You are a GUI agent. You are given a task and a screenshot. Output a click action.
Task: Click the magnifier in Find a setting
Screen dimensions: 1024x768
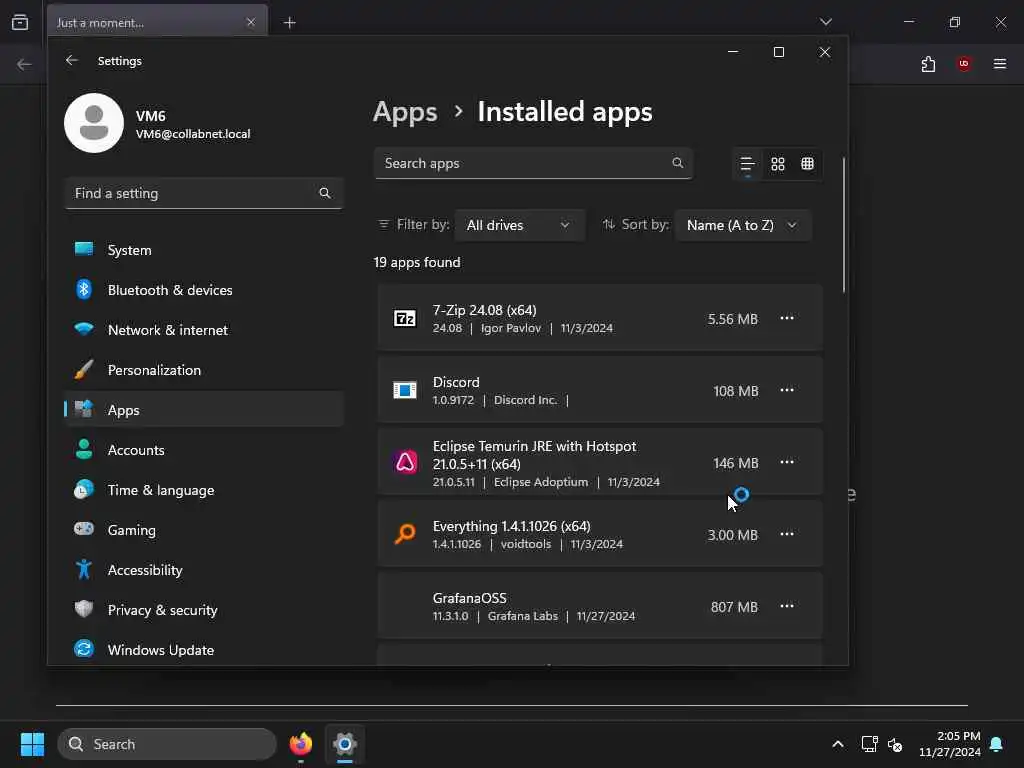tap(325, 193)
